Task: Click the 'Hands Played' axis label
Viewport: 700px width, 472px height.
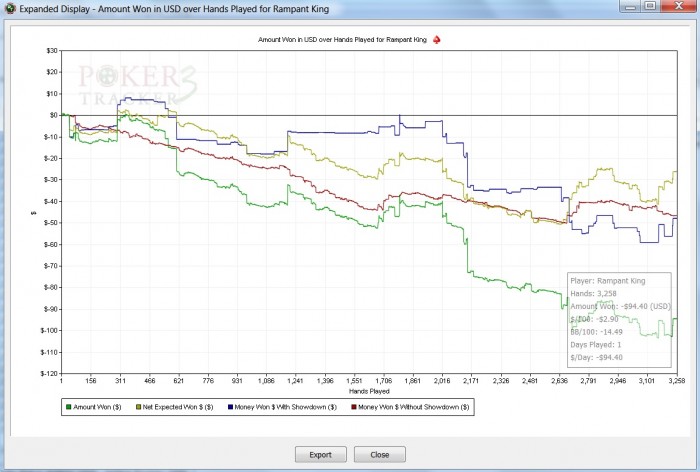Action: click(x=369, y=391)
